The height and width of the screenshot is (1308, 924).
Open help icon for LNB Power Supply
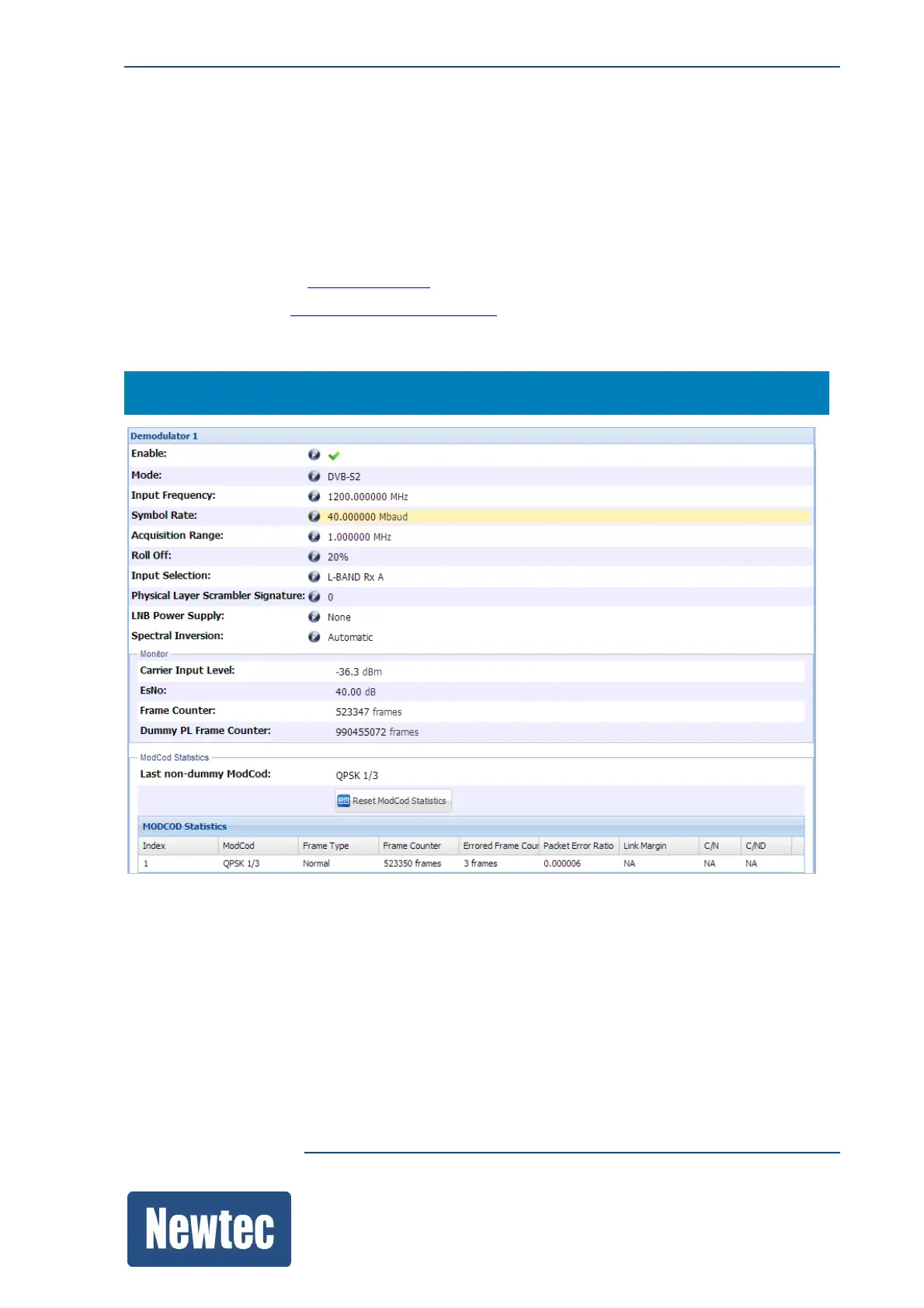tap(314, 617)
